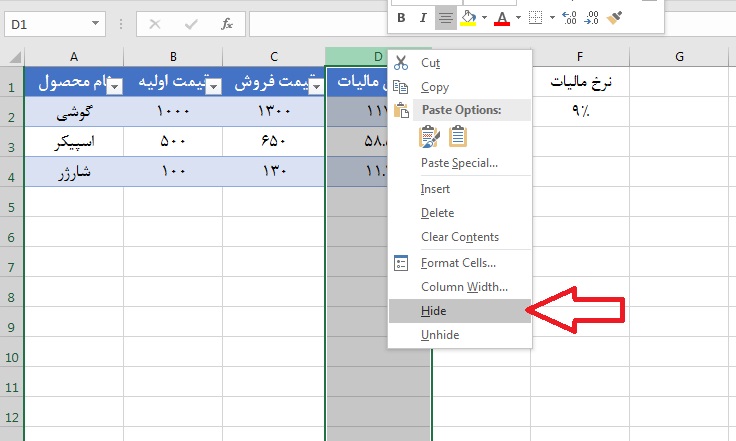Choose Clear Contents
This screenshot has width=736, height=441.
(x=460, y=236)
